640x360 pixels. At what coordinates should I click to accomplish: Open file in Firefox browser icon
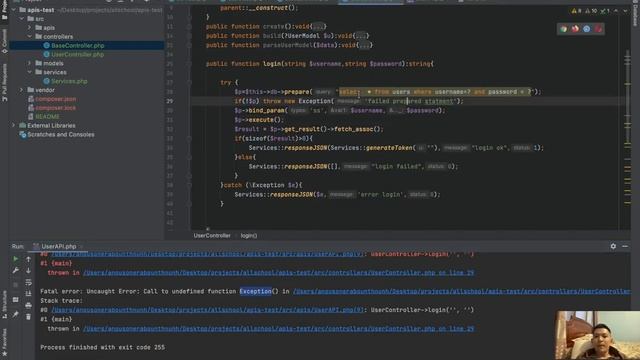click(575, 29)
